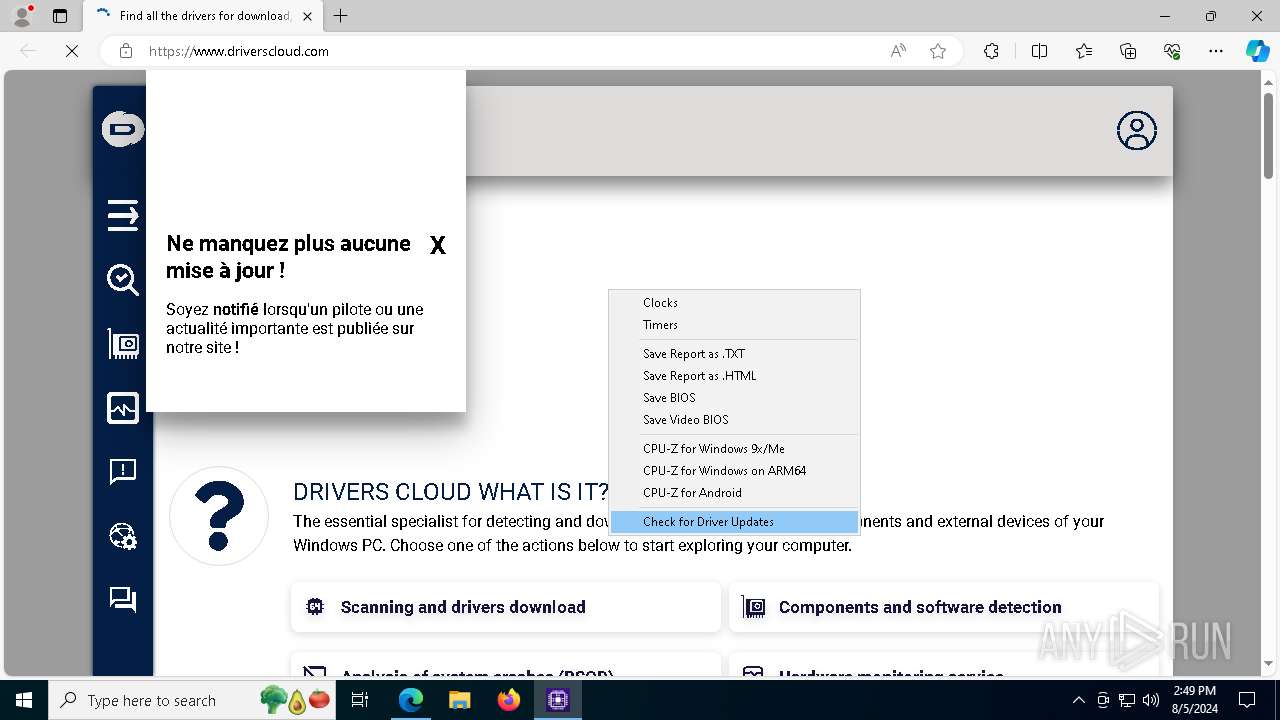The width and height of the screenshot is (1280, 720).
Task: Activate Read aloud icon in address bar
Action: pyautogui.click(x=898, y=51)
